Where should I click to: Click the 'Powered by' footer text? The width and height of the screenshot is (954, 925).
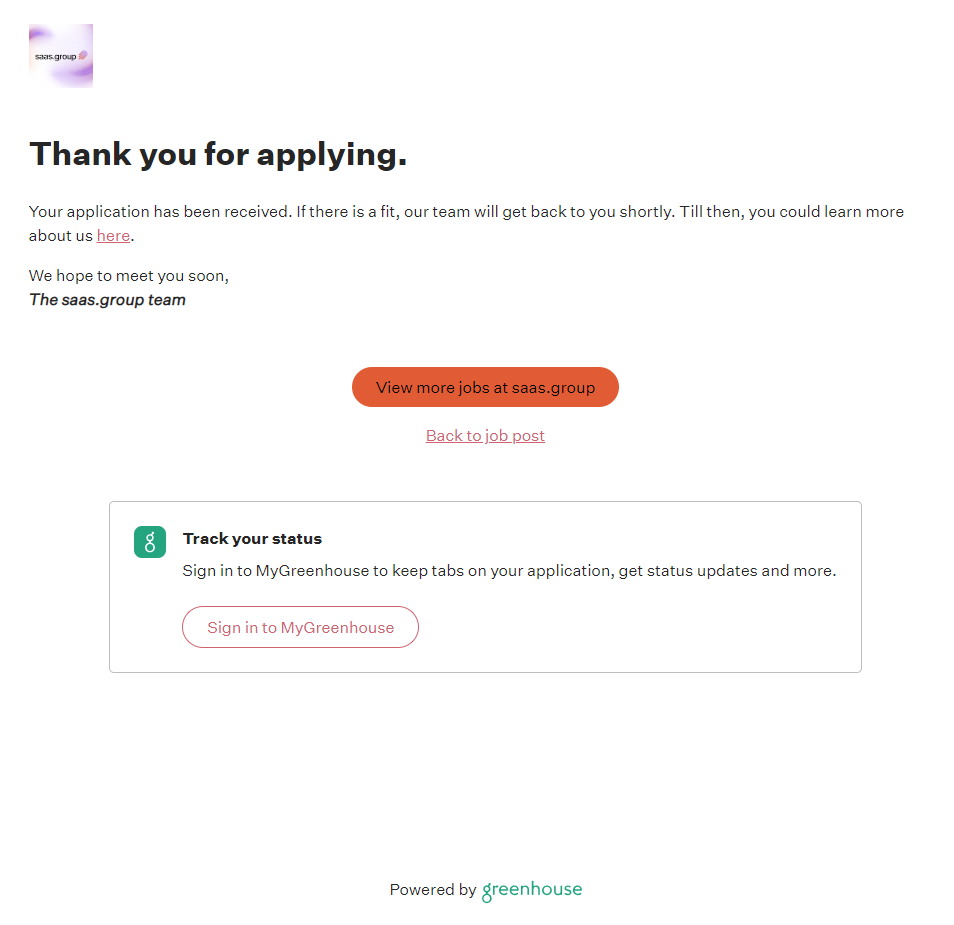(432, 890)
